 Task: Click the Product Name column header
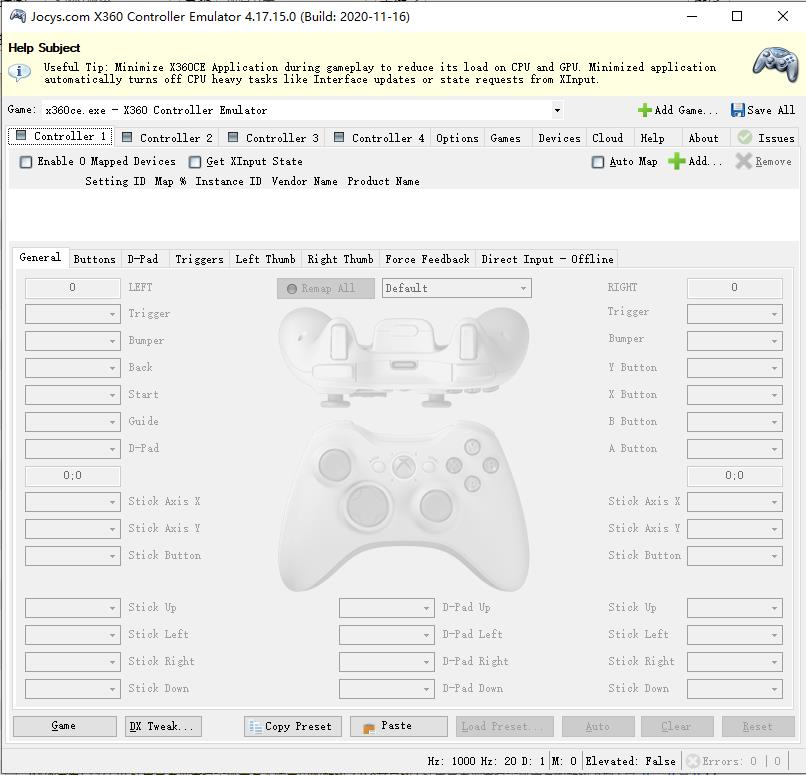coord(383,181)
